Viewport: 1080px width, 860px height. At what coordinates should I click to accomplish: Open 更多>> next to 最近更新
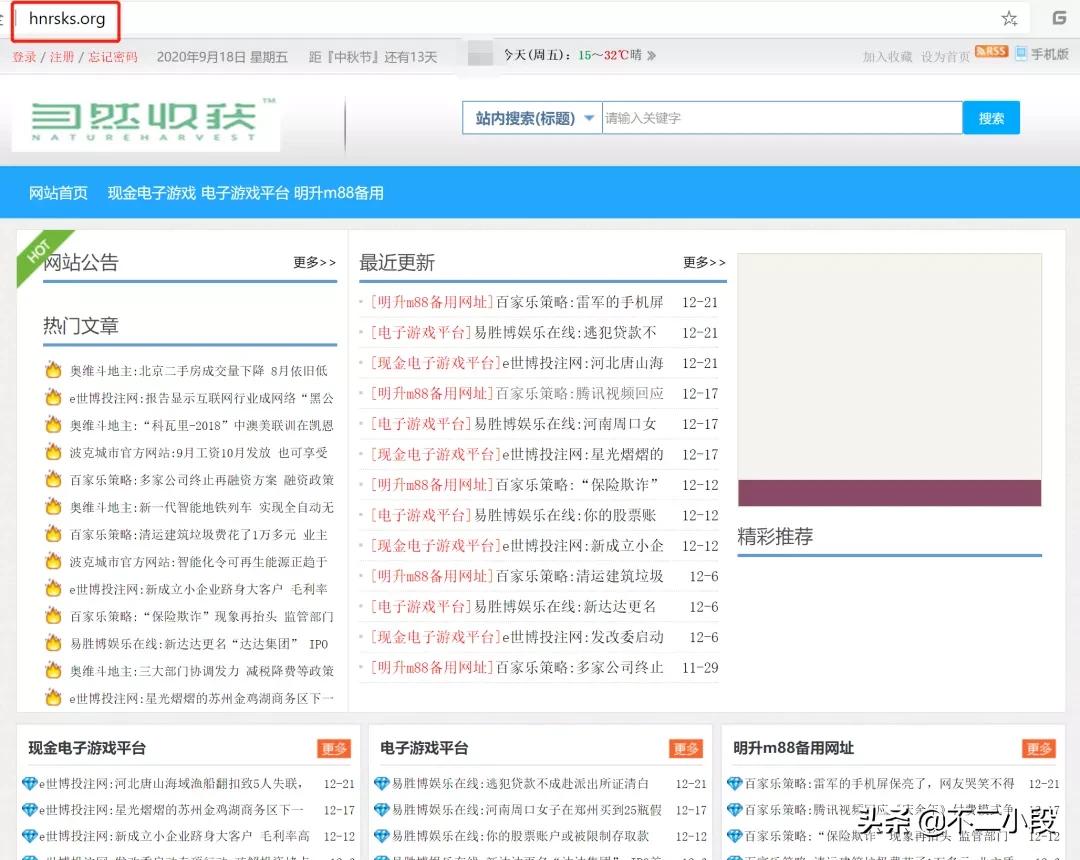click(x=703, y=262)
